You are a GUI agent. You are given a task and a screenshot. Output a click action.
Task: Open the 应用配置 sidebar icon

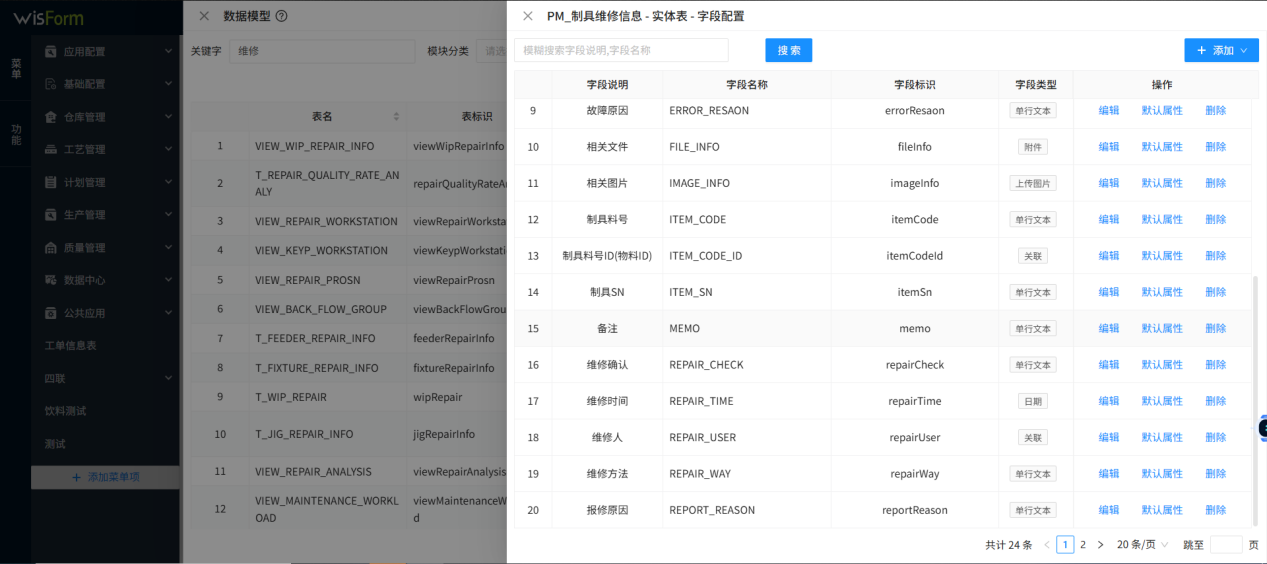(51, 51)
